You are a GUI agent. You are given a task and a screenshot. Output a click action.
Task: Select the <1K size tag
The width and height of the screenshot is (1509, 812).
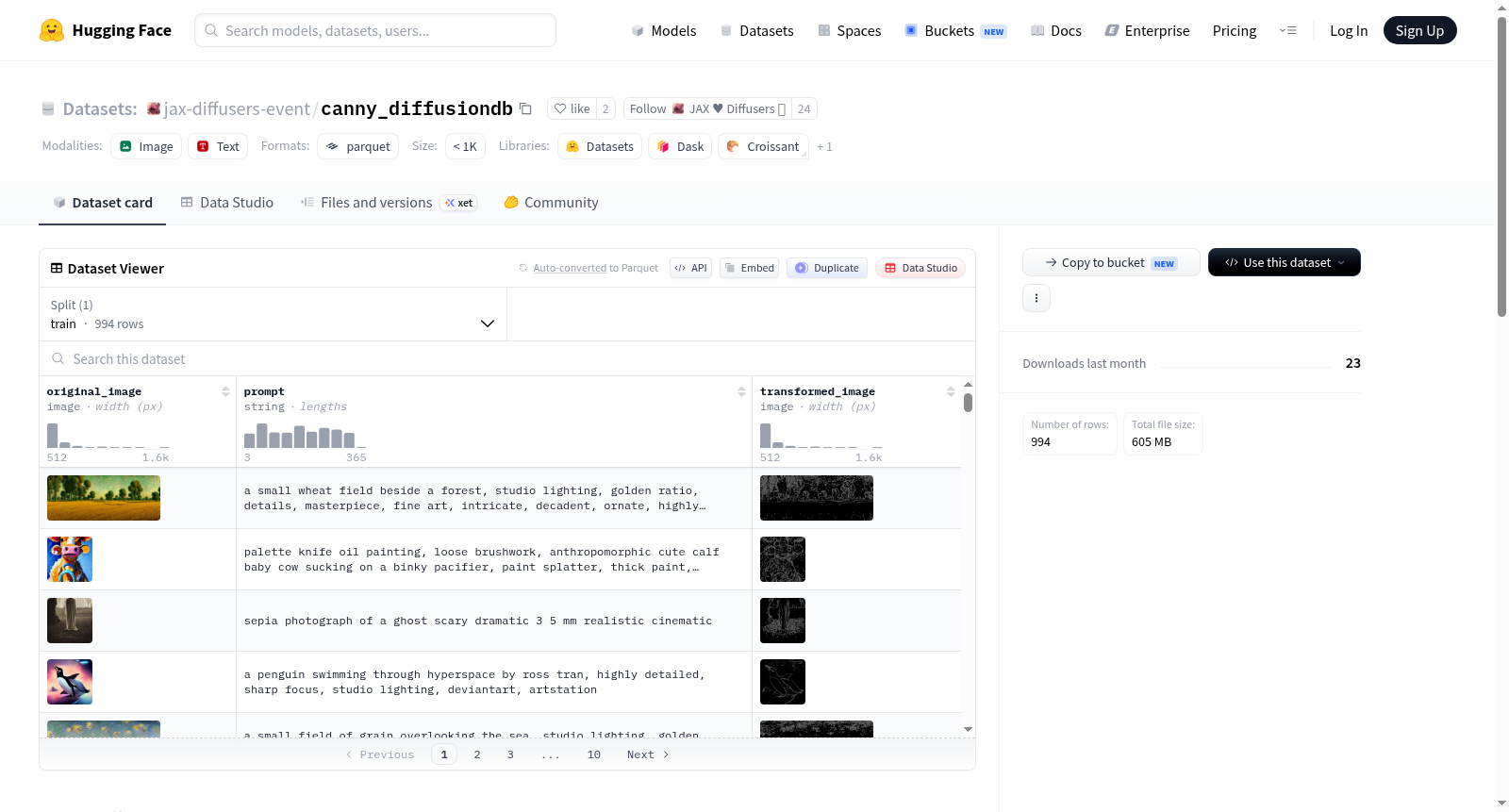click(x=465, y=146)
